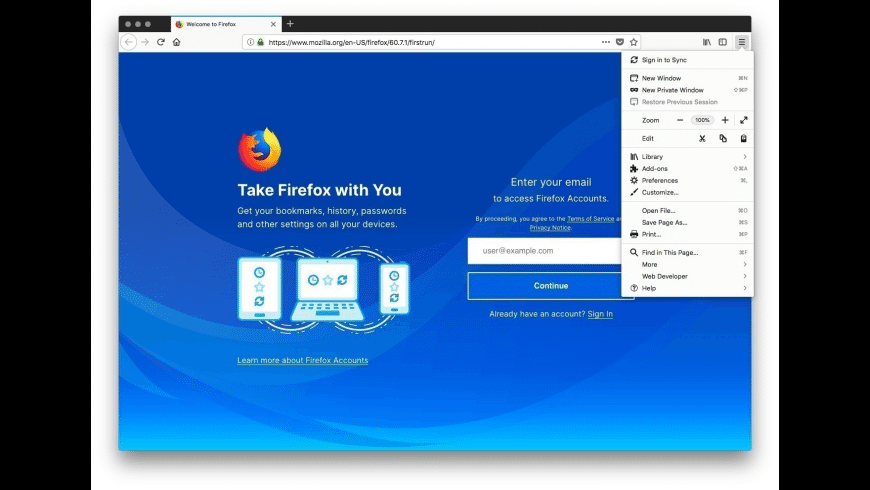Open the Privacy Notice link
The height and width of the screenshot is (490, 870).
pyautogui.click(x=550, y=228)
